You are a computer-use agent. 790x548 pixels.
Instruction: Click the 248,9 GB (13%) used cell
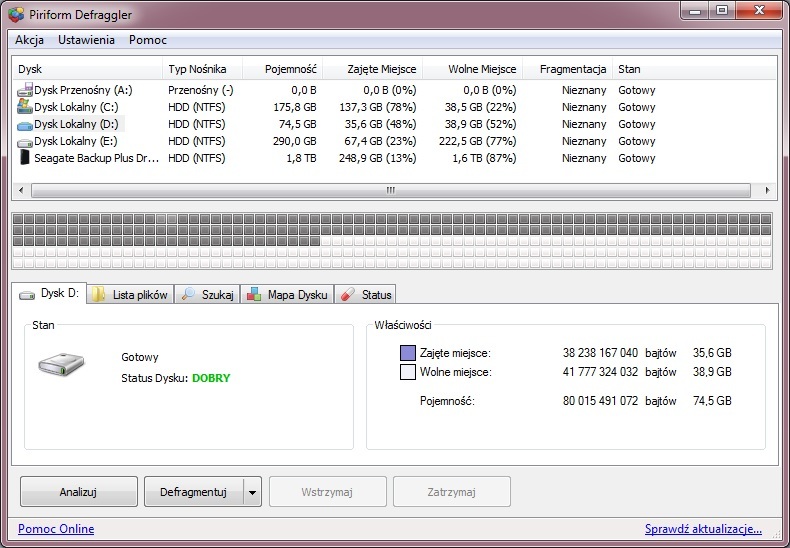click(x=377, y=158)
